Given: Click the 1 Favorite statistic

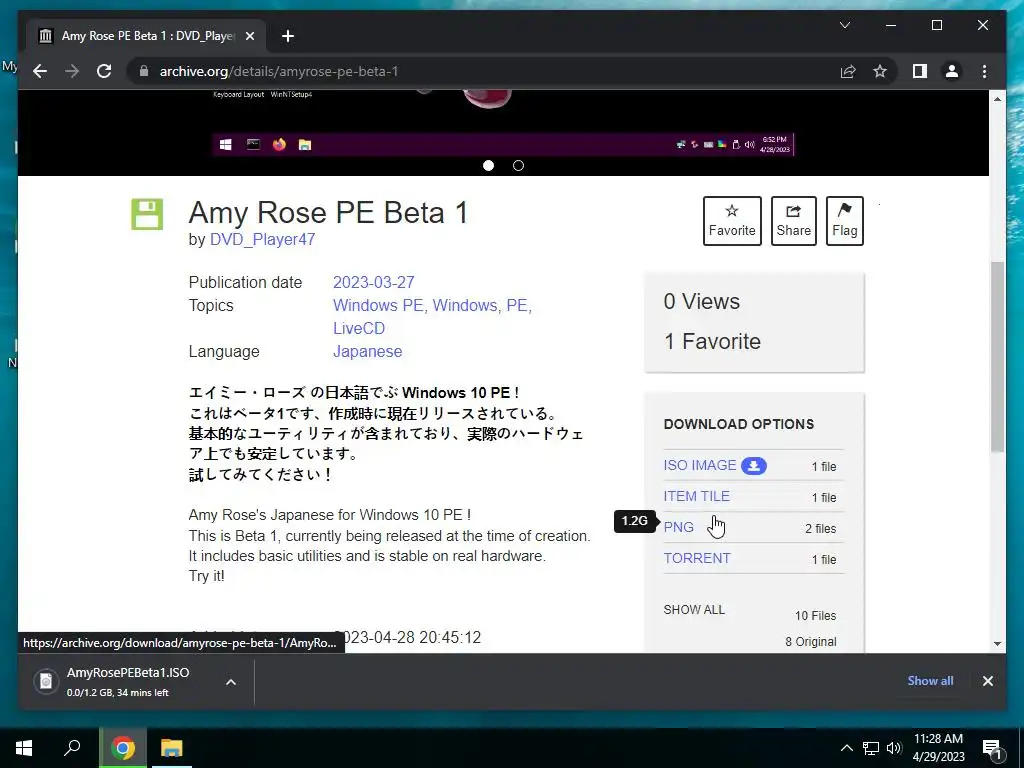Looking at the screenshot, I should (x=712, y=341).
